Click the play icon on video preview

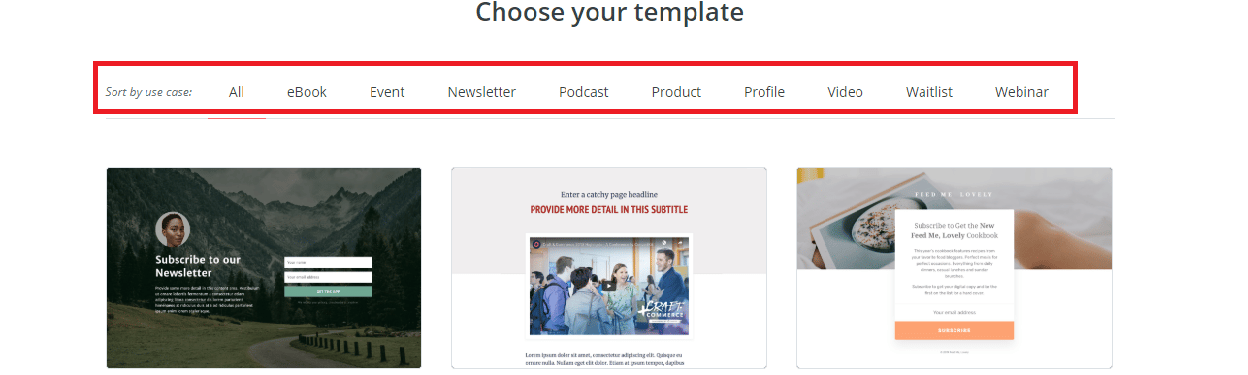(609, 284)
